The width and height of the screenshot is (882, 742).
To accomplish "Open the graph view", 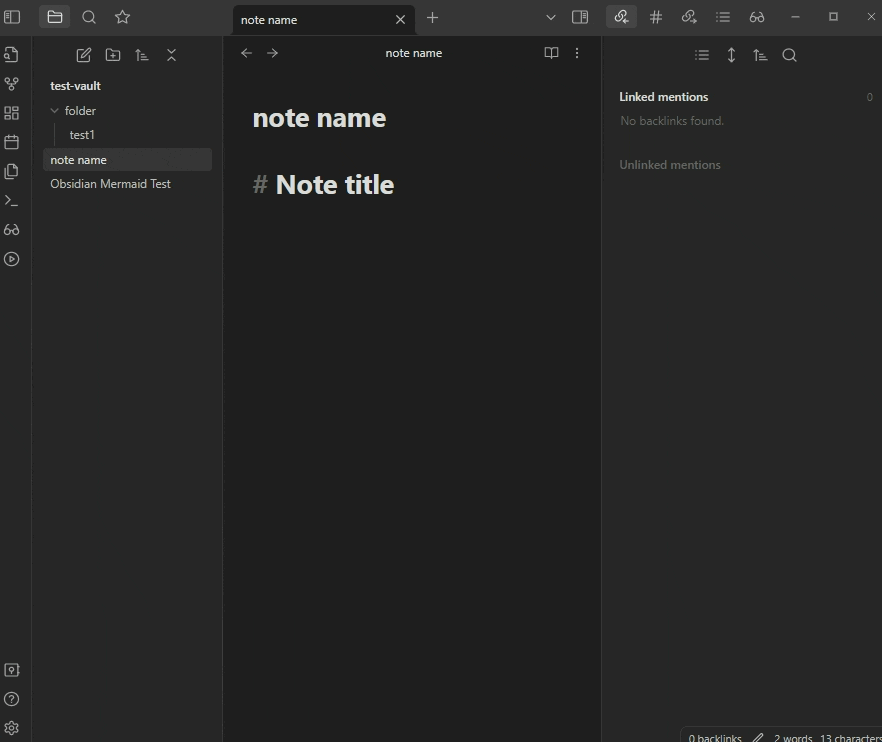I will click(12, 83).
